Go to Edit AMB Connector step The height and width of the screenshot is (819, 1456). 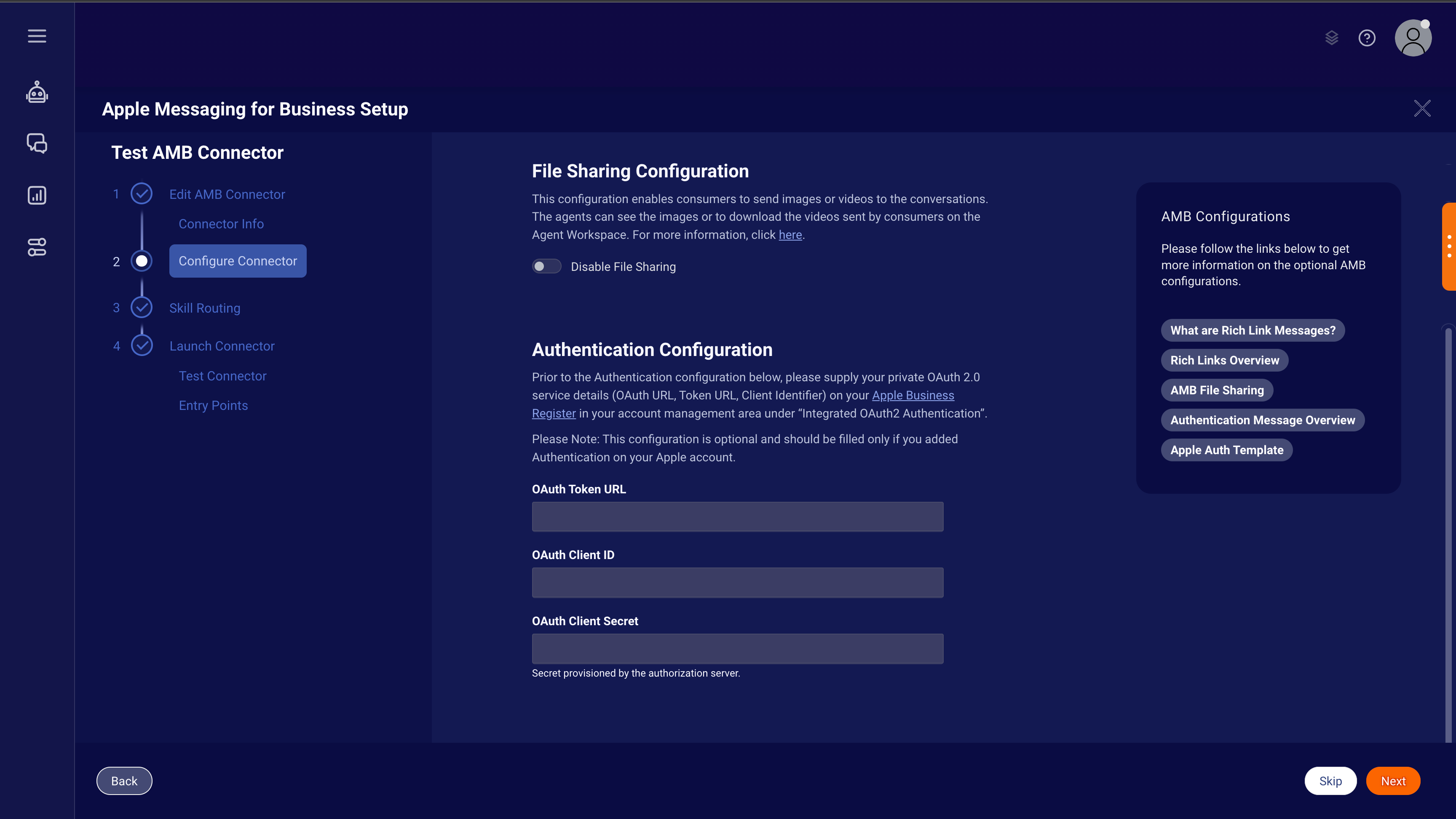(x=227, y=194)
